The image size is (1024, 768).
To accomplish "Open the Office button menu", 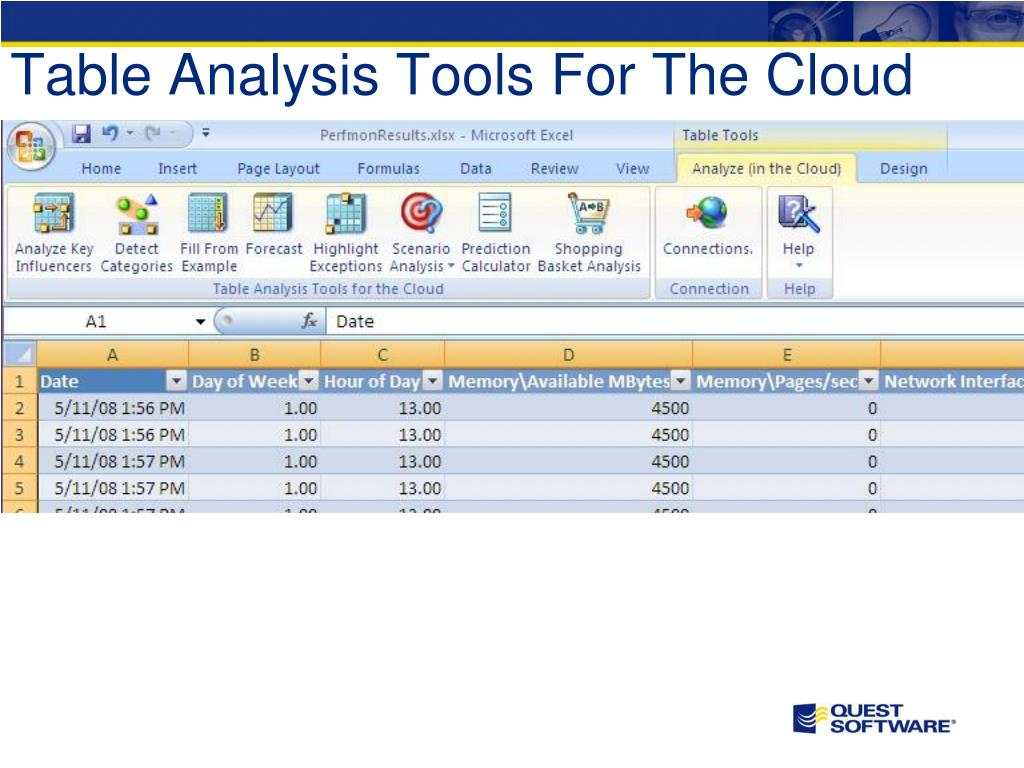I will 31,146.
